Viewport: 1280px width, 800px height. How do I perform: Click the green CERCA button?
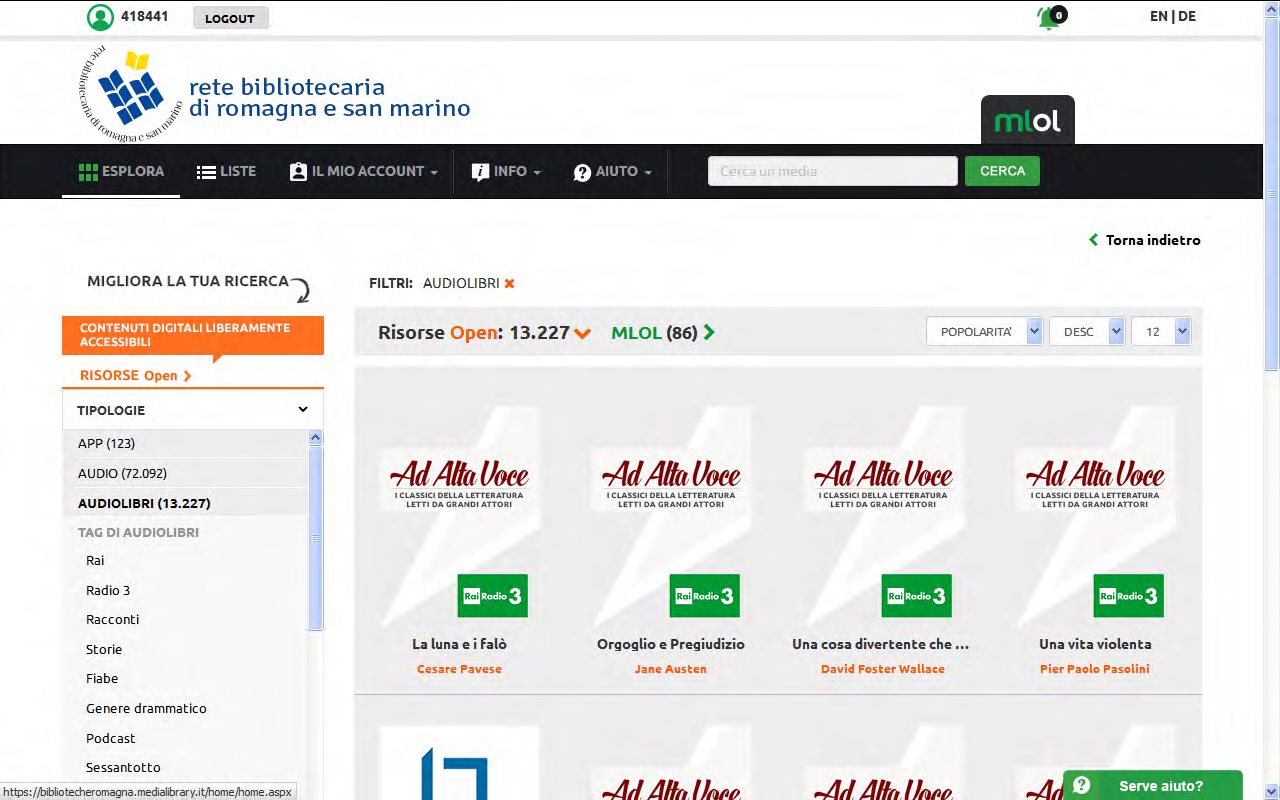pyautogui.click(x=1002, y=171)
